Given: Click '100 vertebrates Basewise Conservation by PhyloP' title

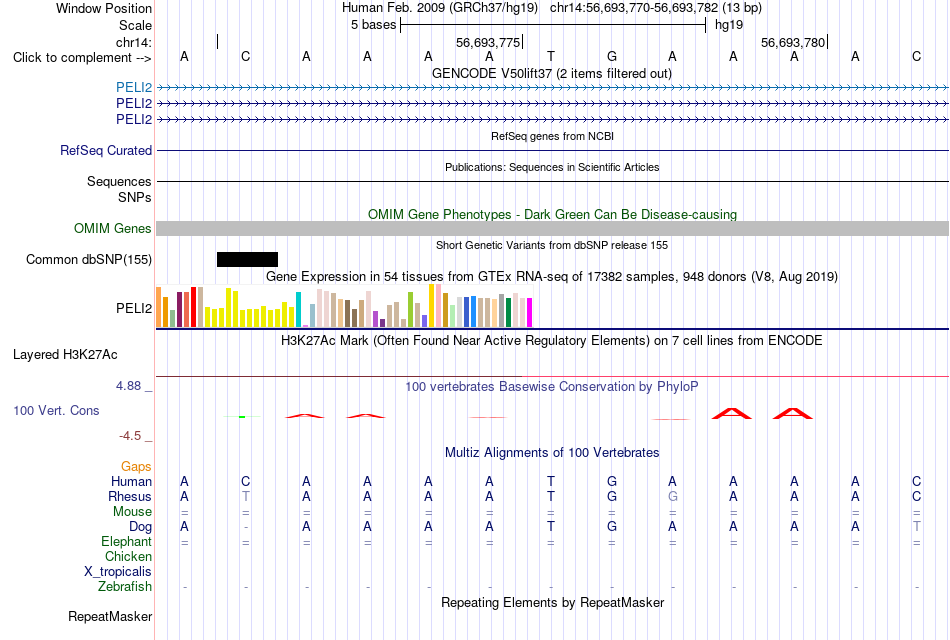Looking at the screenshot, I should tap(552, 387).
